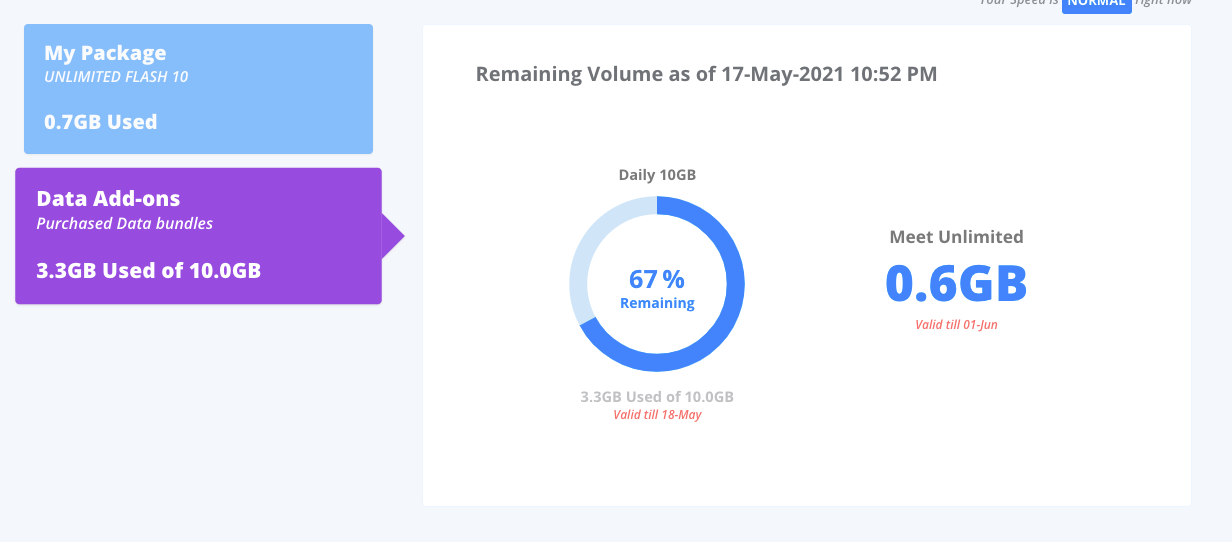Click the grey 3.3GB Used caption under chart
This screenshot has height=542, width=1232.
coord(657,397)
